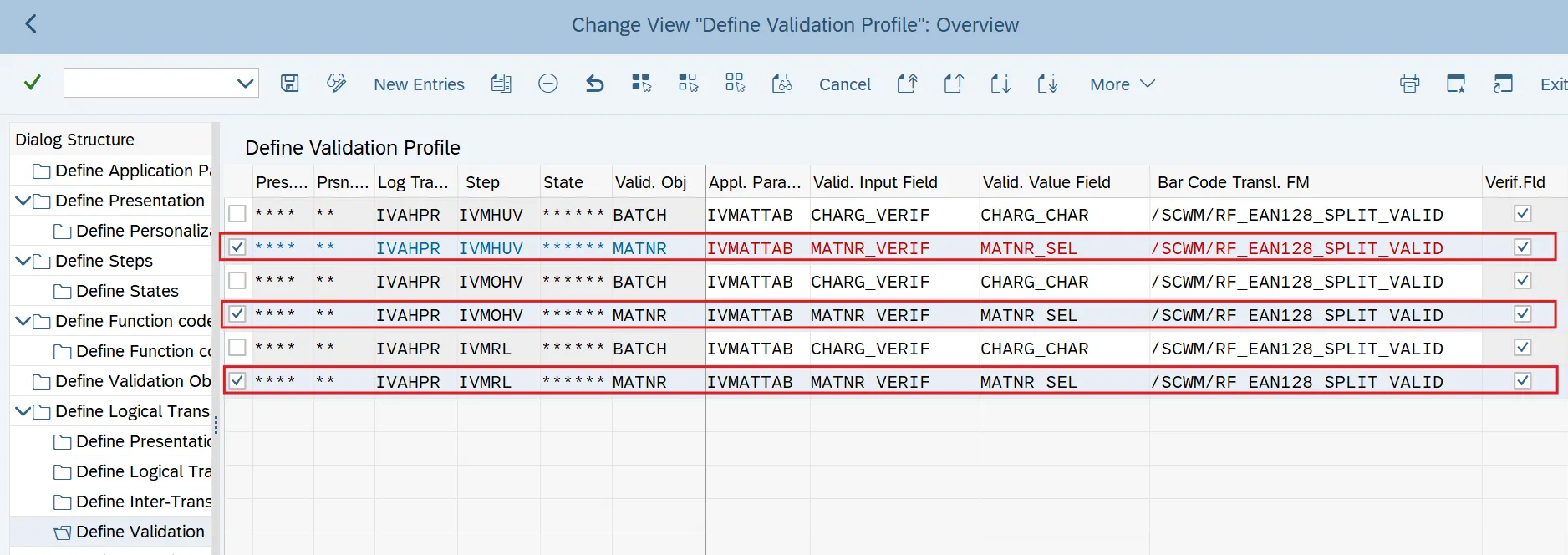Click the Select All icon

tap(641, 84)
